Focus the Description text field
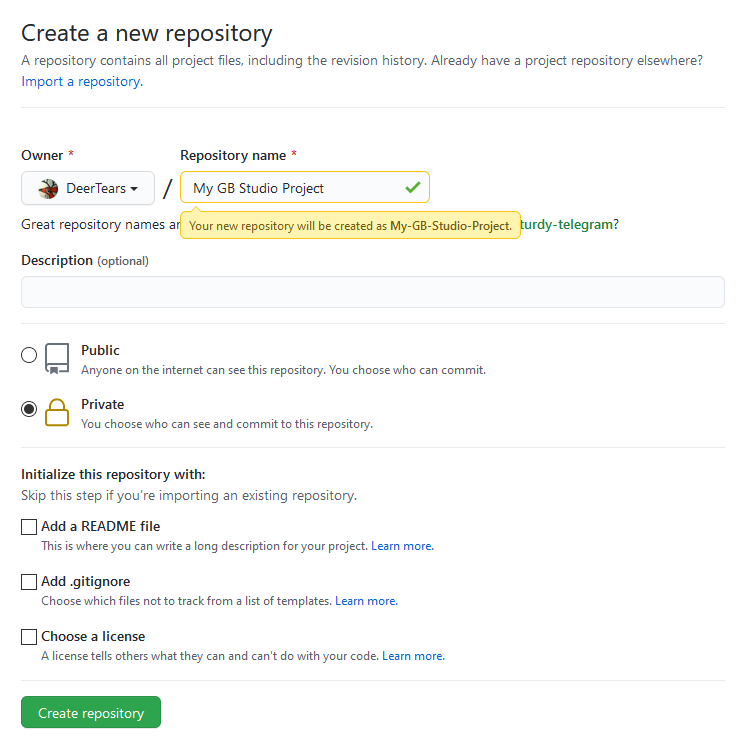Image resolution: width=748 pixels, height=753 pixels. pos(373,292)
